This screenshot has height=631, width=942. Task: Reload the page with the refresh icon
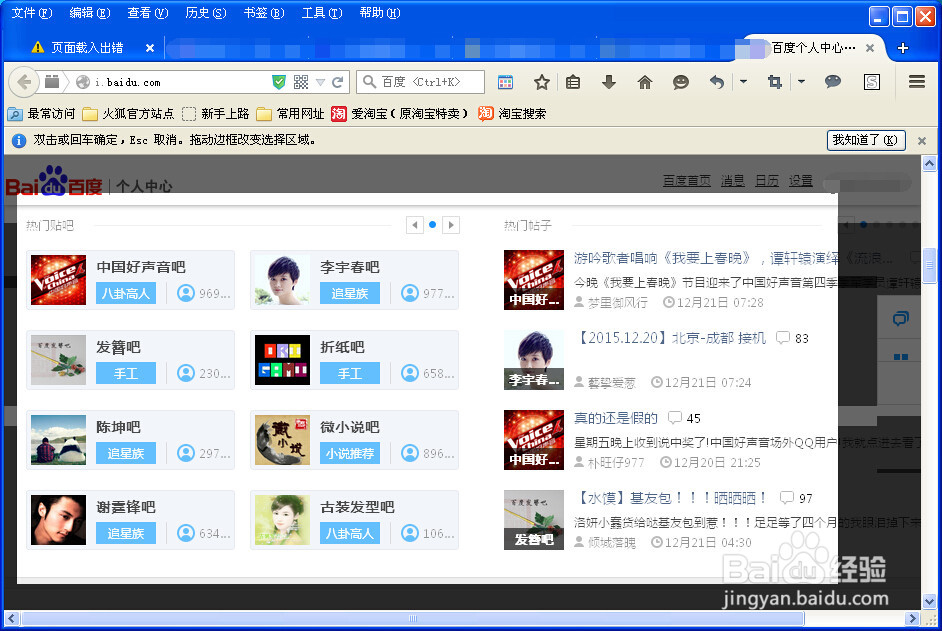(338, 82)
